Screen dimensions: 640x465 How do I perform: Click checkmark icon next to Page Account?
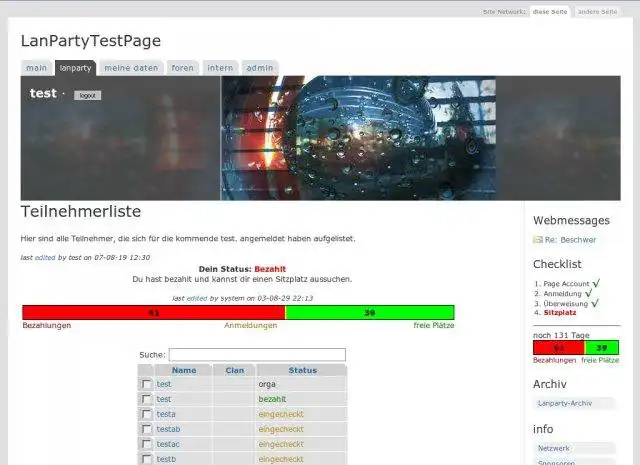click(x=596, y=283)
